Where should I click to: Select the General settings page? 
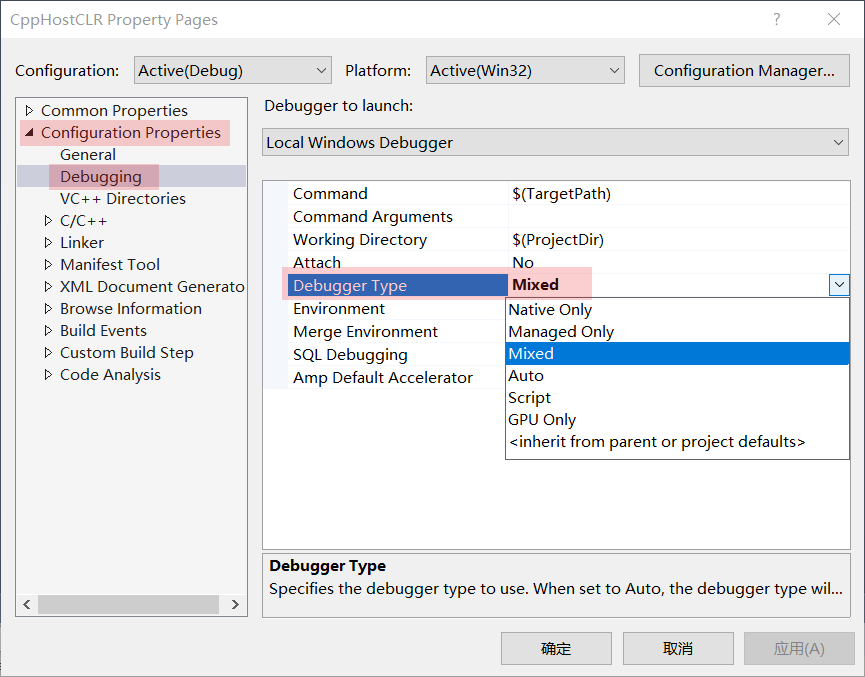coord(88,154)
